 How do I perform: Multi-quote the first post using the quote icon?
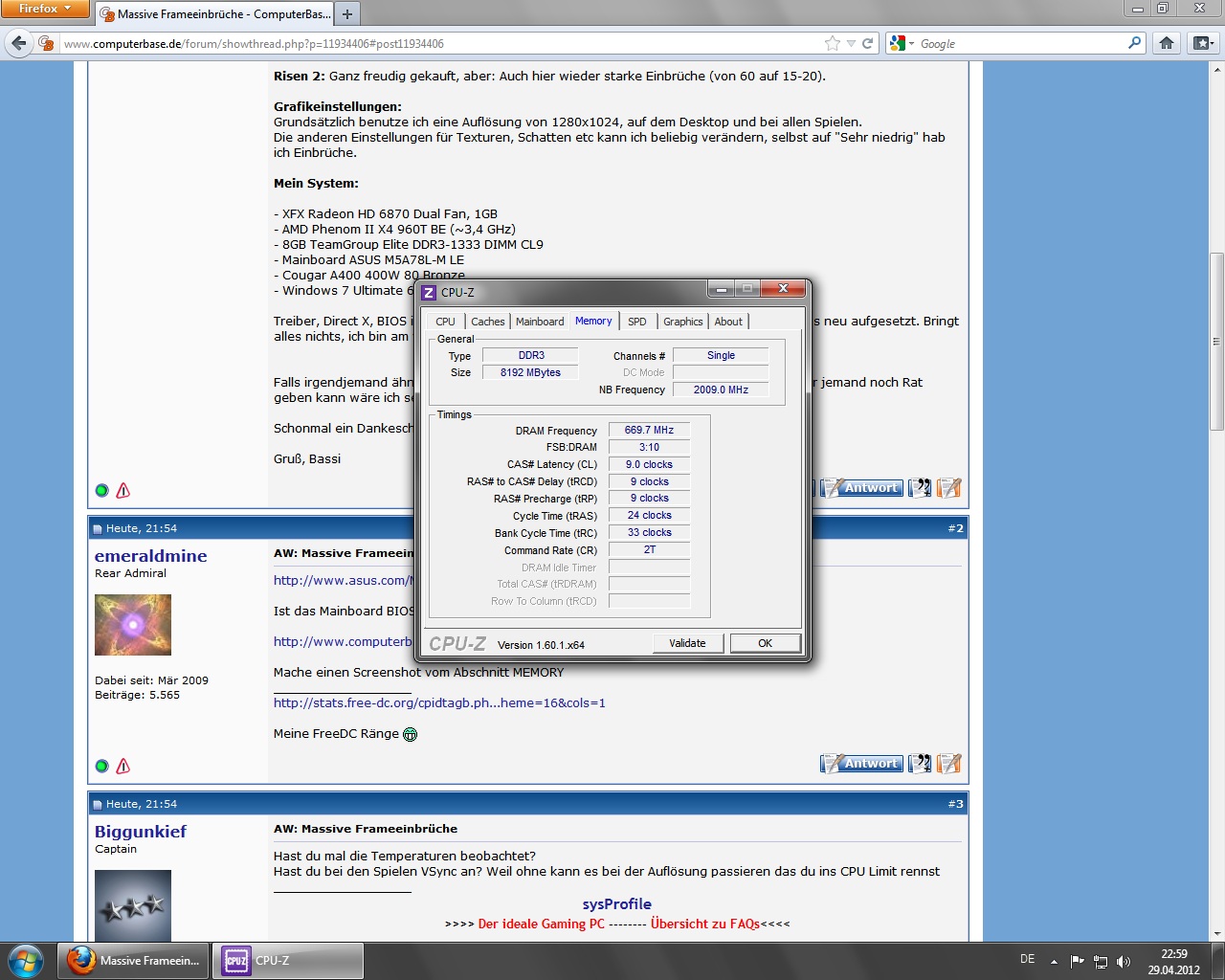pos(920,488)
